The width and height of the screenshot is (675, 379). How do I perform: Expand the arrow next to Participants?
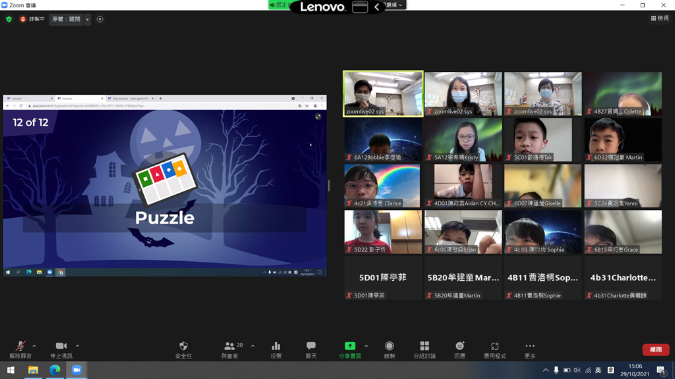click(x=253, y=346)
